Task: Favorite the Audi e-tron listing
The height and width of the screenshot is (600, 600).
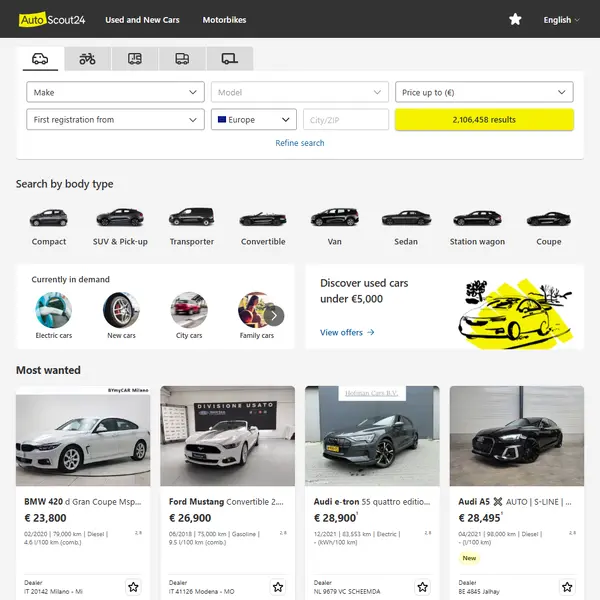Action: point(422,587)
